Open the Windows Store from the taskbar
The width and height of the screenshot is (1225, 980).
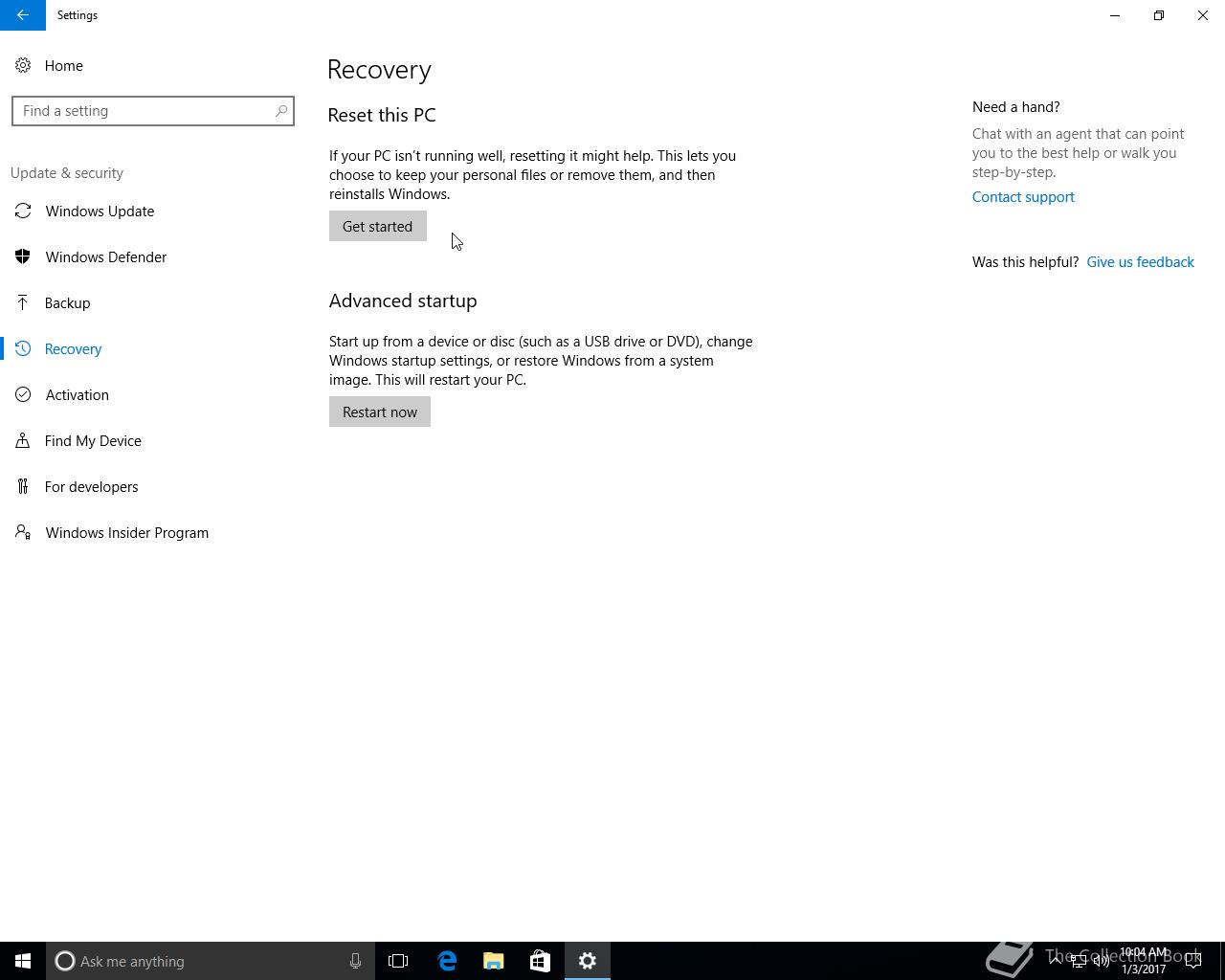pos(540,961)
